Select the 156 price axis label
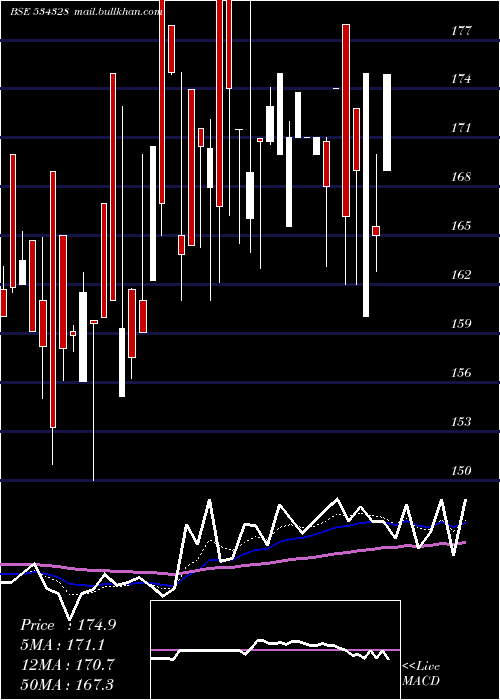Screen dimensions: 500x700 pos(461,372)
